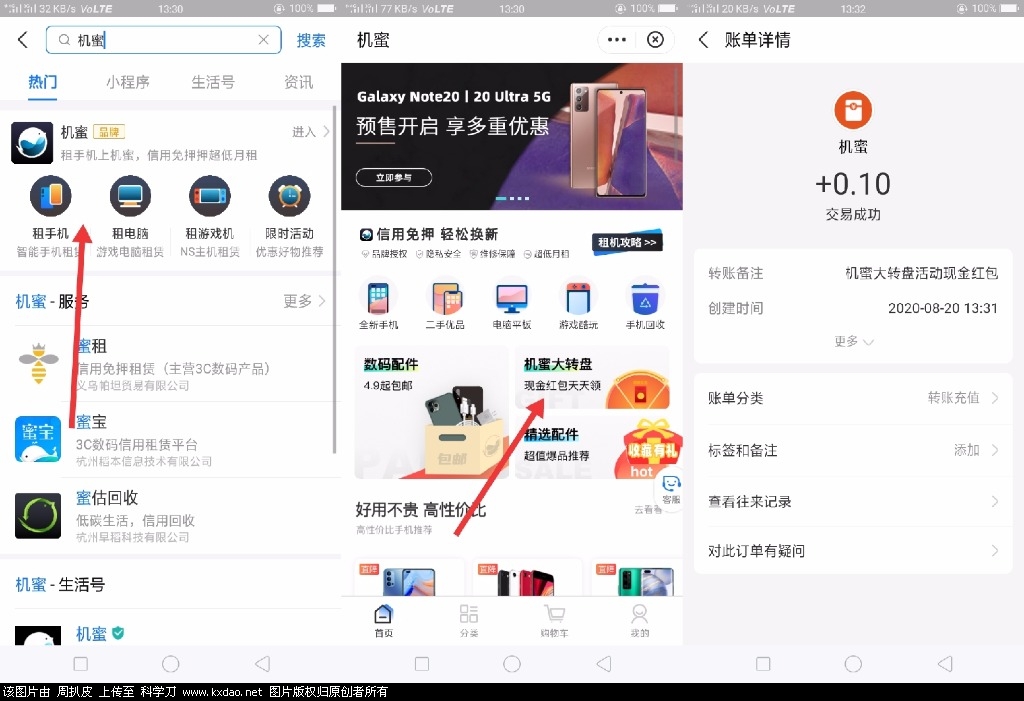Open the 对此订单有疑问 row
This screenshot has height=701, width=1024.
pyautogui.click(x=853, y=551)
